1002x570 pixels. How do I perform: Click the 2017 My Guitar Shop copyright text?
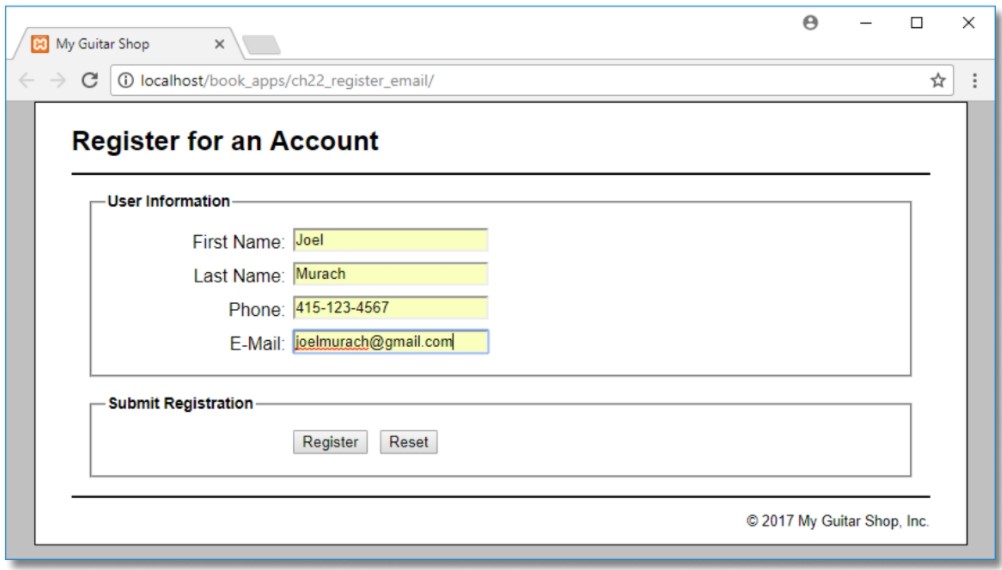[837, 521]
